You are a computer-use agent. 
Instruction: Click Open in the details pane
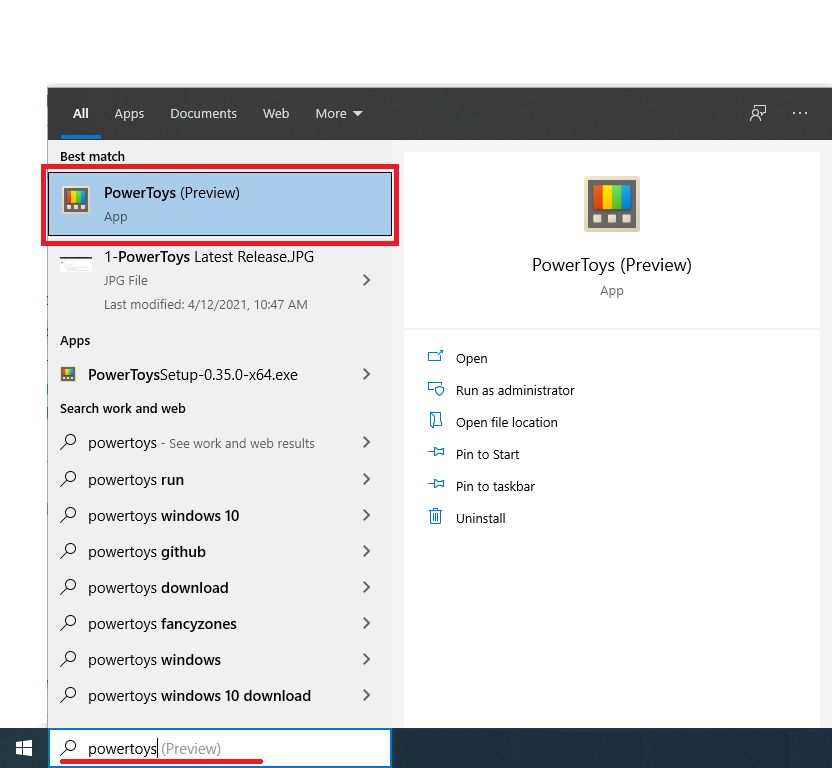(x=471, y=359)
